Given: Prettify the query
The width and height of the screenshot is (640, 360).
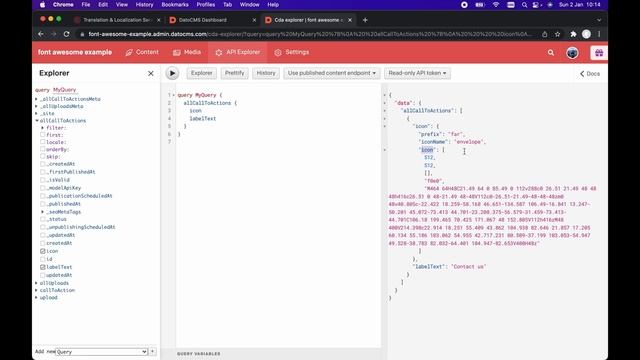Looking at the screenshot, I should [234, 73].
